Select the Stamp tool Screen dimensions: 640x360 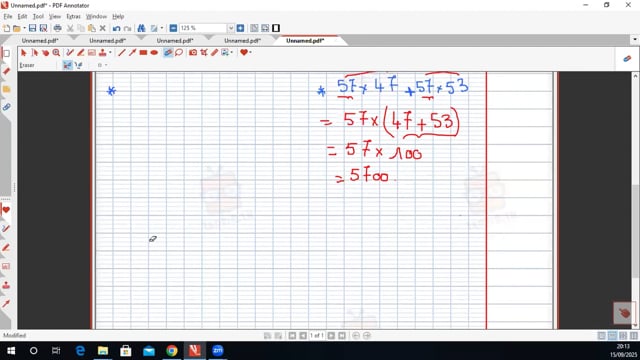click(102, 53)
